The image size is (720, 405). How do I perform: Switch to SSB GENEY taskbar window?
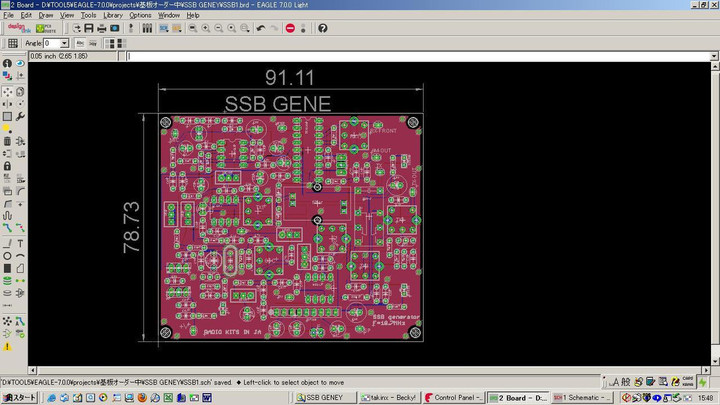click(x=325, y=397)
